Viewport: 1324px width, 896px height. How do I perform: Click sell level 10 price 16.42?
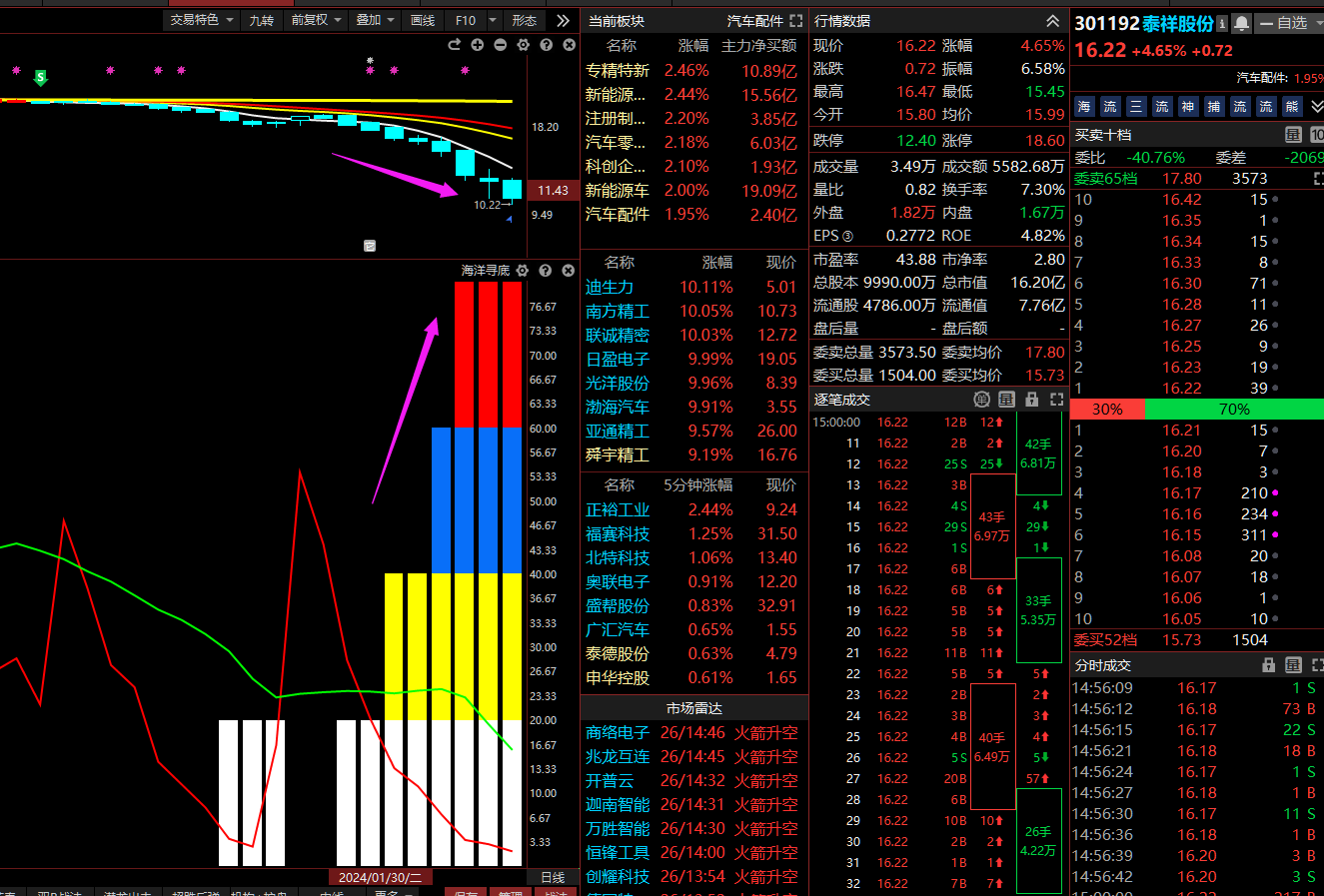click(1182, 200)
